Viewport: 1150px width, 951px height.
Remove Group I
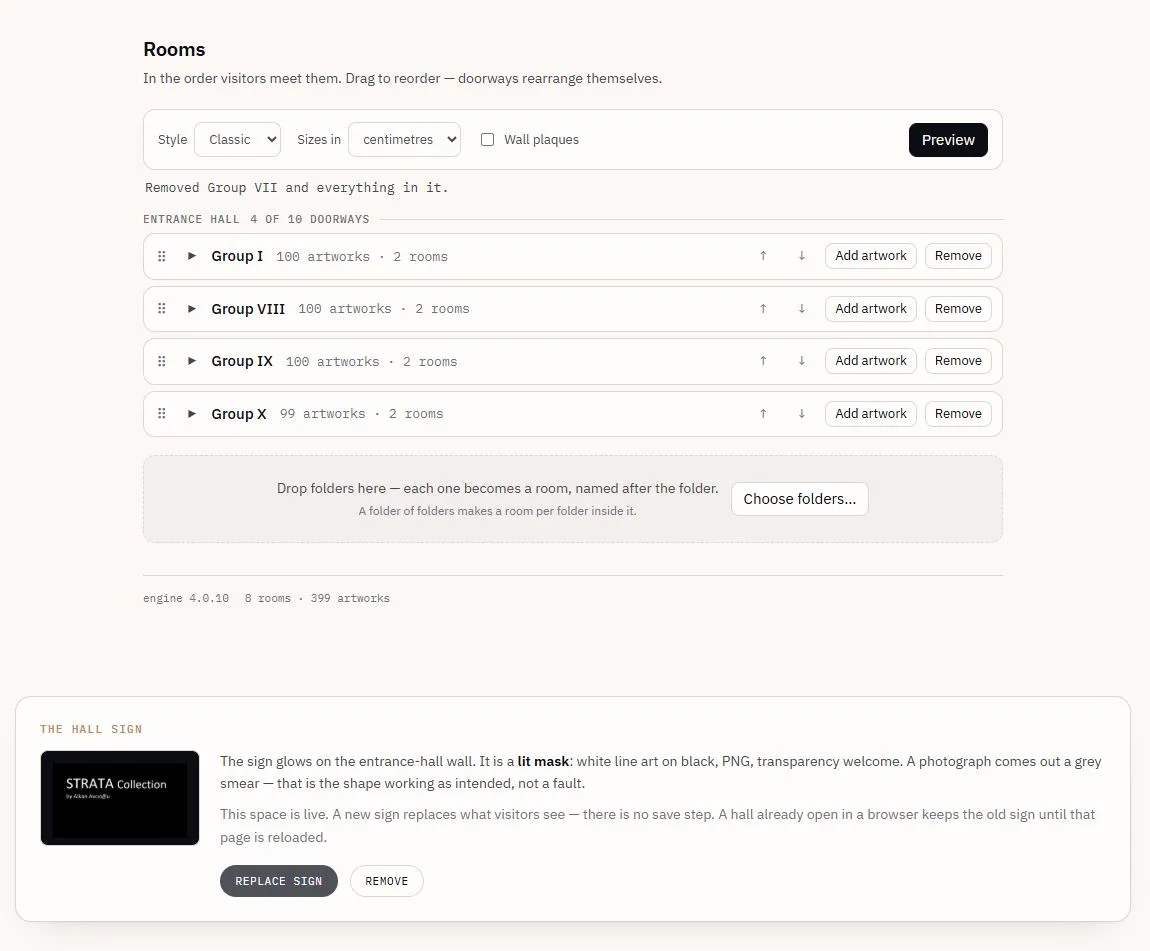pos(958,256)
